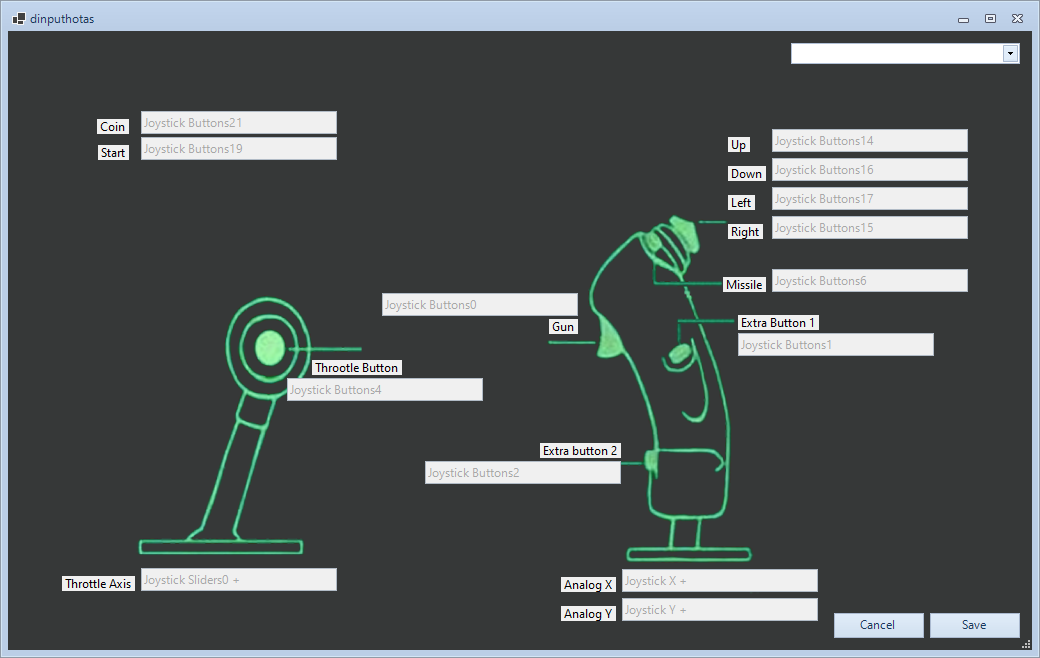The image size is (1040, 658).
Task: Select the Missile binding field showing Buttons6
Action: click(x=870, y=281)
